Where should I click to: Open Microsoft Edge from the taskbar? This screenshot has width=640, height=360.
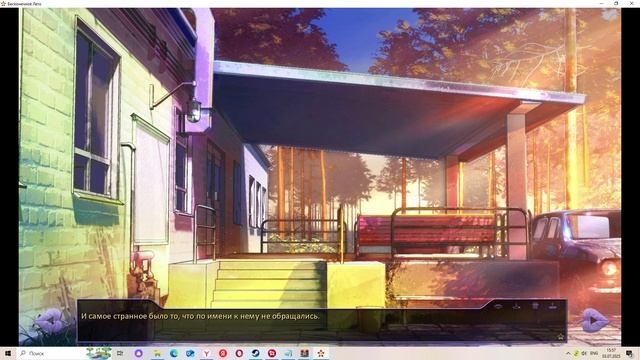[x=173, y=353]
